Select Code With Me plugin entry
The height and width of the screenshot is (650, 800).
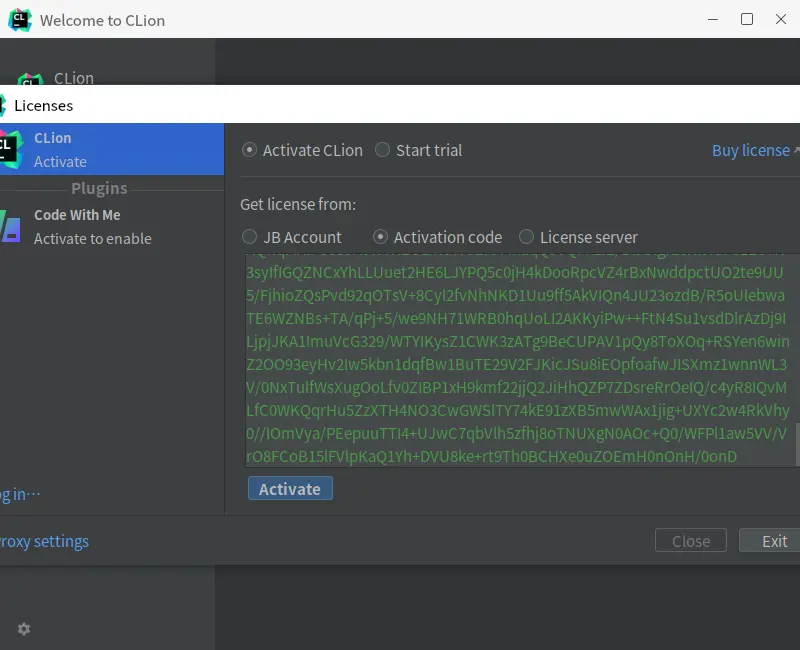[x=112, y=227]
